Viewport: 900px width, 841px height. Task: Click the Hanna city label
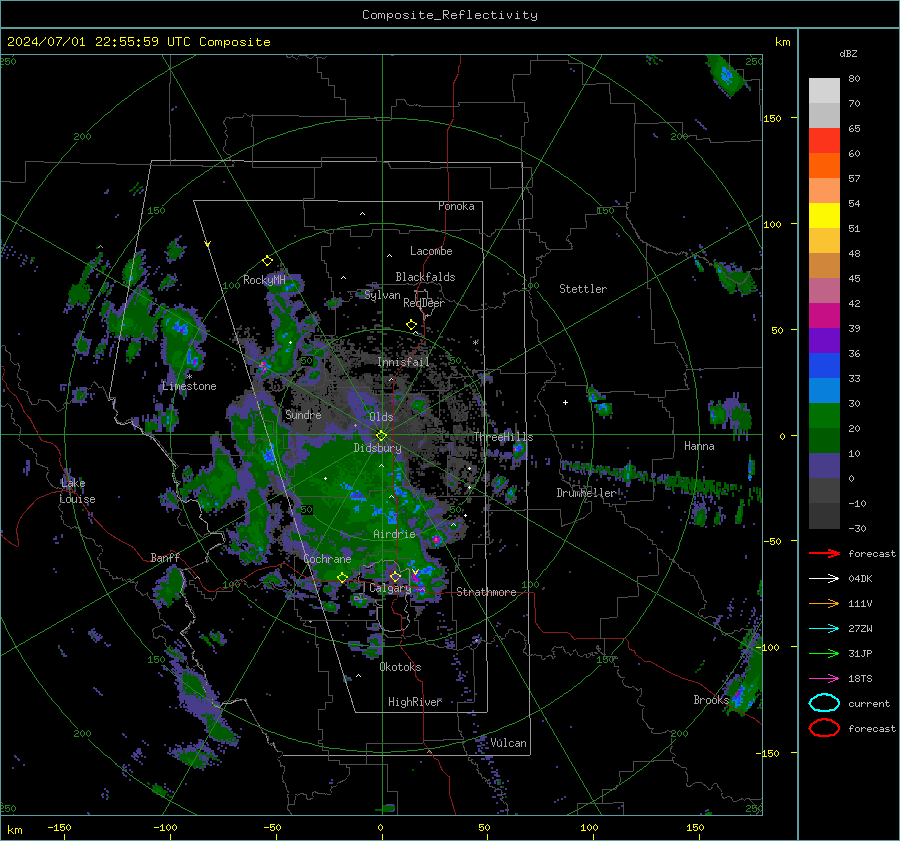click(699, 446)
